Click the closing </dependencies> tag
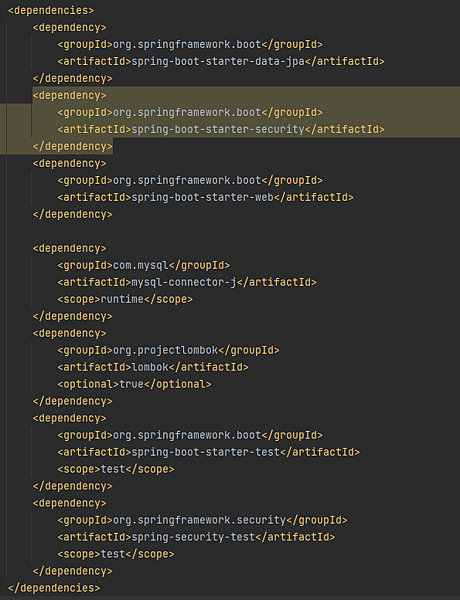The image size is (460, 600). 54,588
